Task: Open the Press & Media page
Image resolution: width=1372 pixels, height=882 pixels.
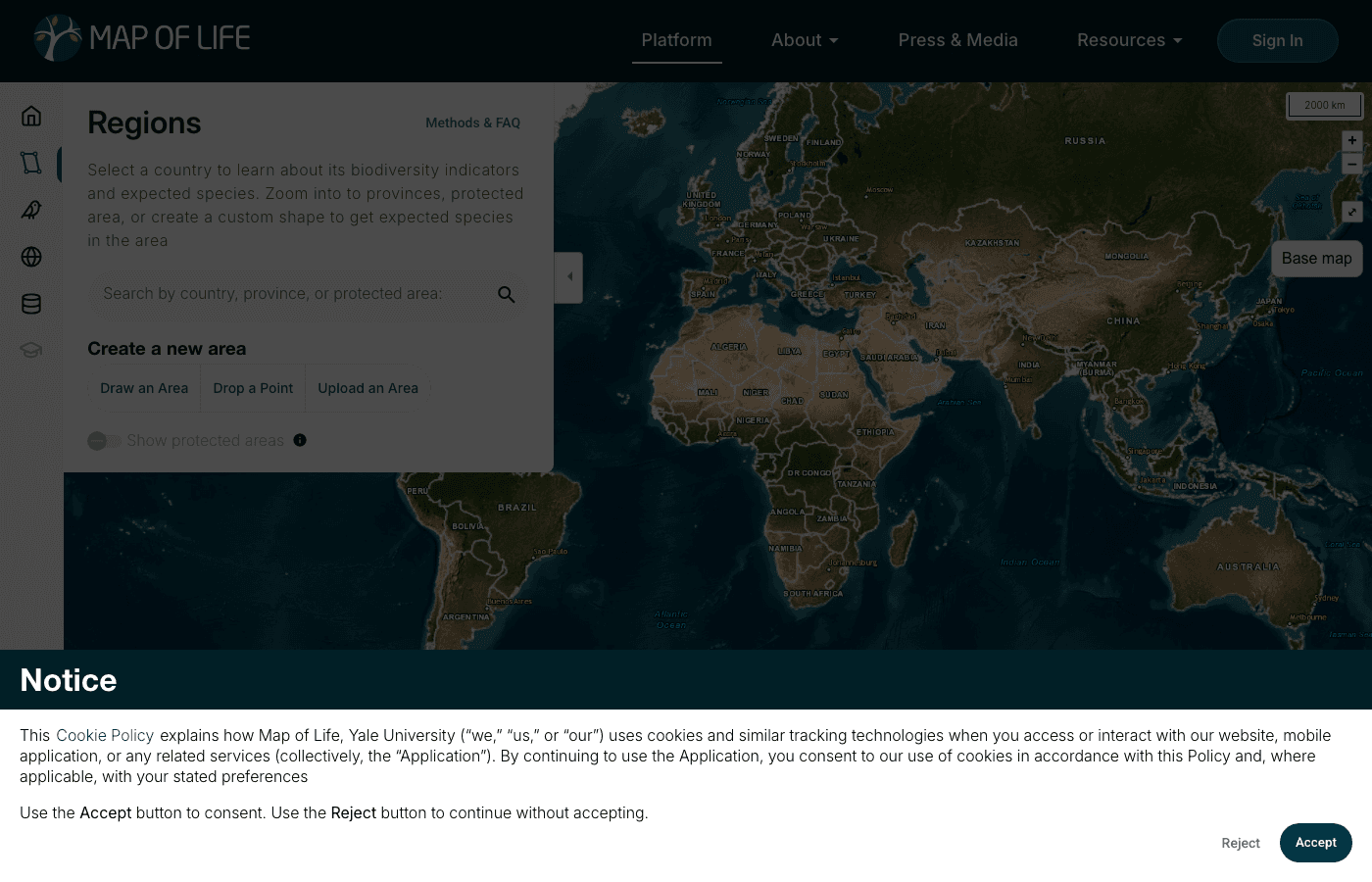Action: (x=957, y=40)
